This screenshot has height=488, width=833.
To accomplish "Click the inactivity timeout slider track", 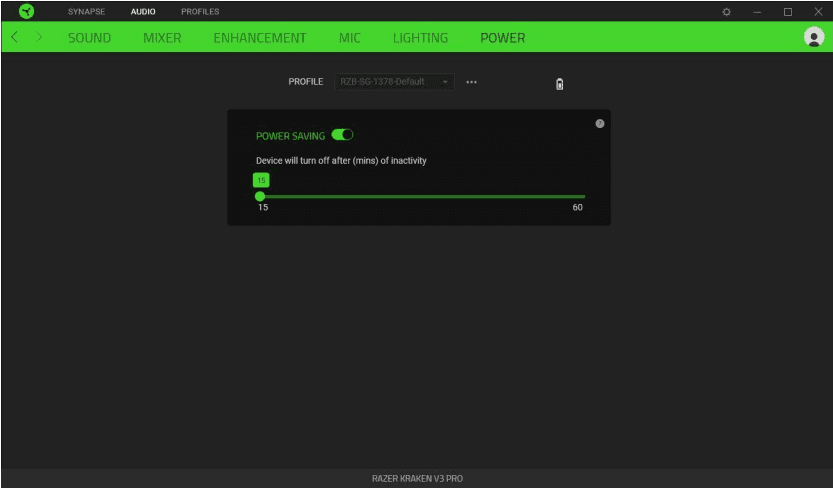I will tap(422, 196).
